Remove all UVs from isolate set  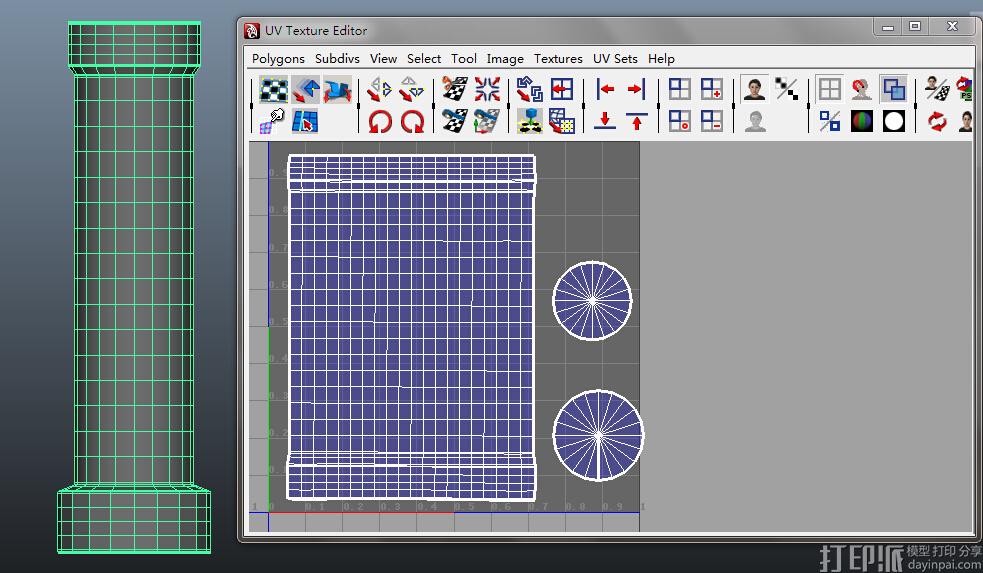pos(680,121)
